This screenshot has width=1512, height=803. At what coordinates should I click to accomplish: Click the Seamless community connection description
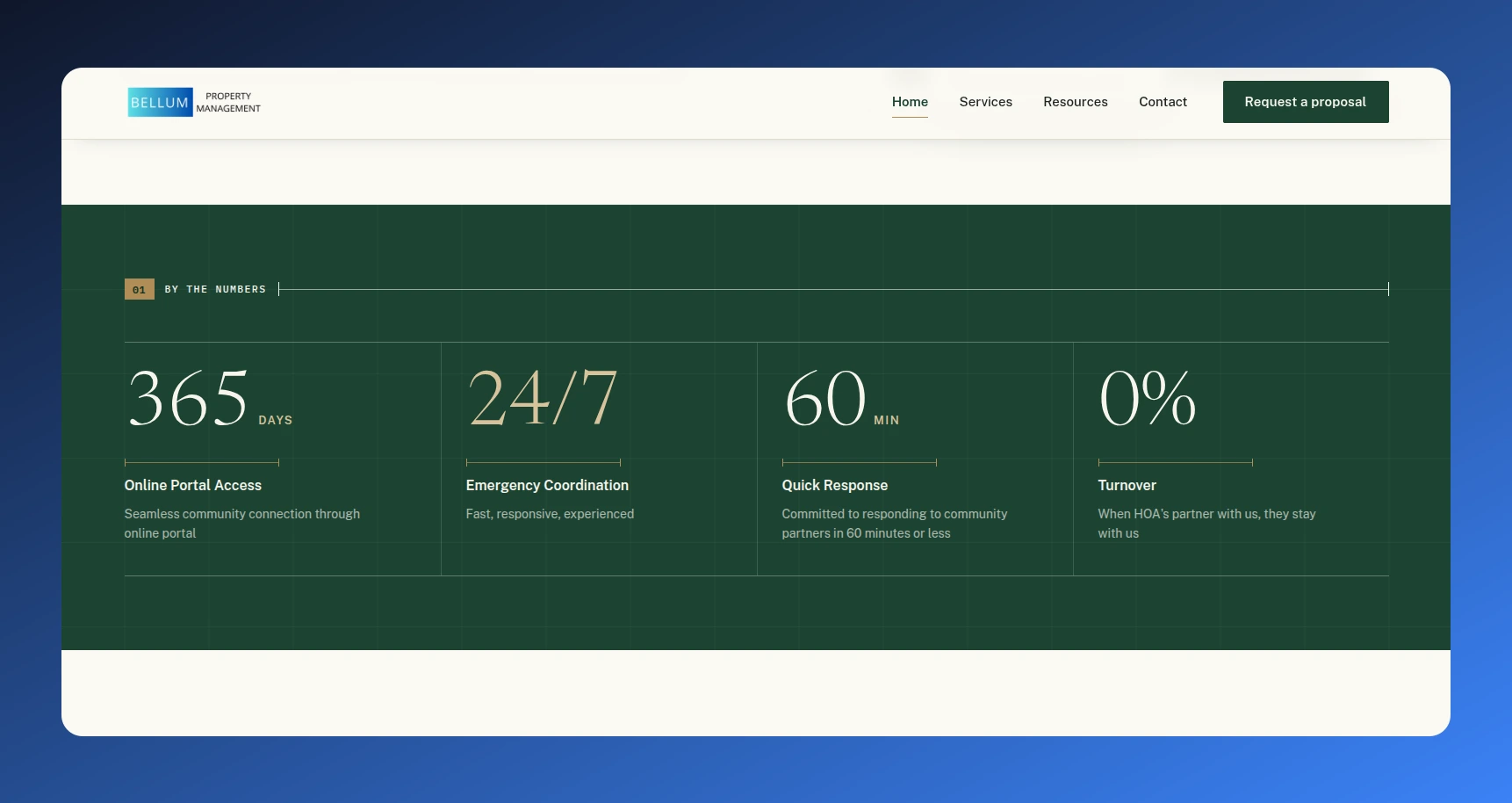(242, 524)
